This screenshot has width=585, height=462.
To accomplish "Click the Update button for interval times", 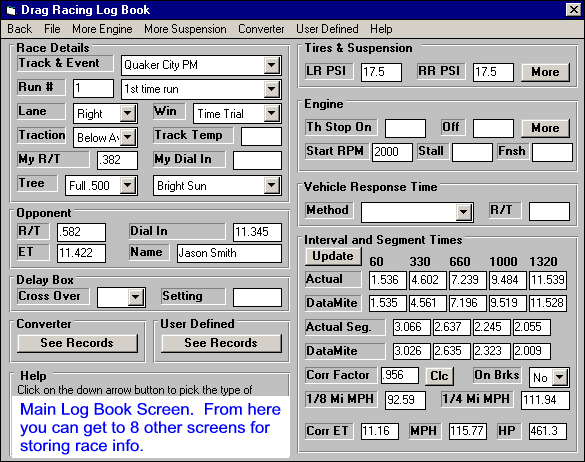I will (x=333, y=256).
